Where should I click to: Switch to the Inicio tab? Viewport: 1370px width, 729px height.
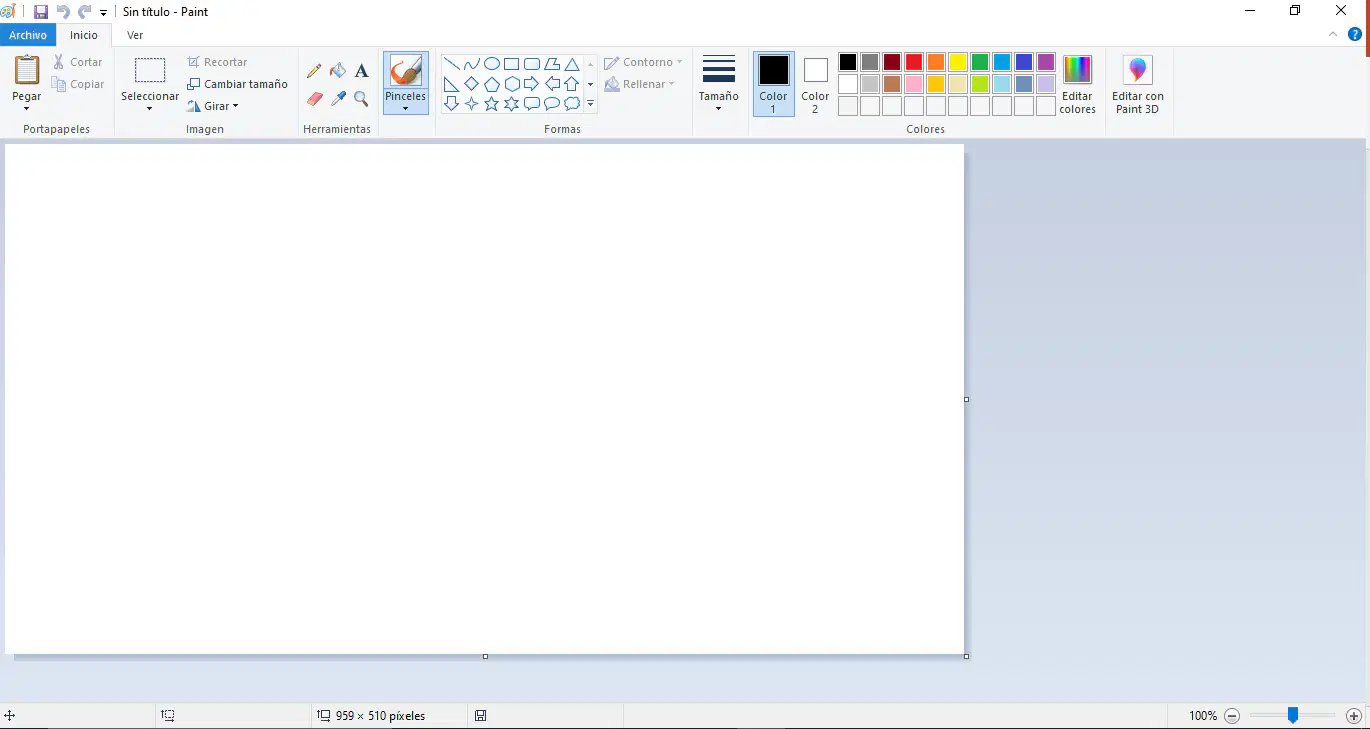pos(84,35)
